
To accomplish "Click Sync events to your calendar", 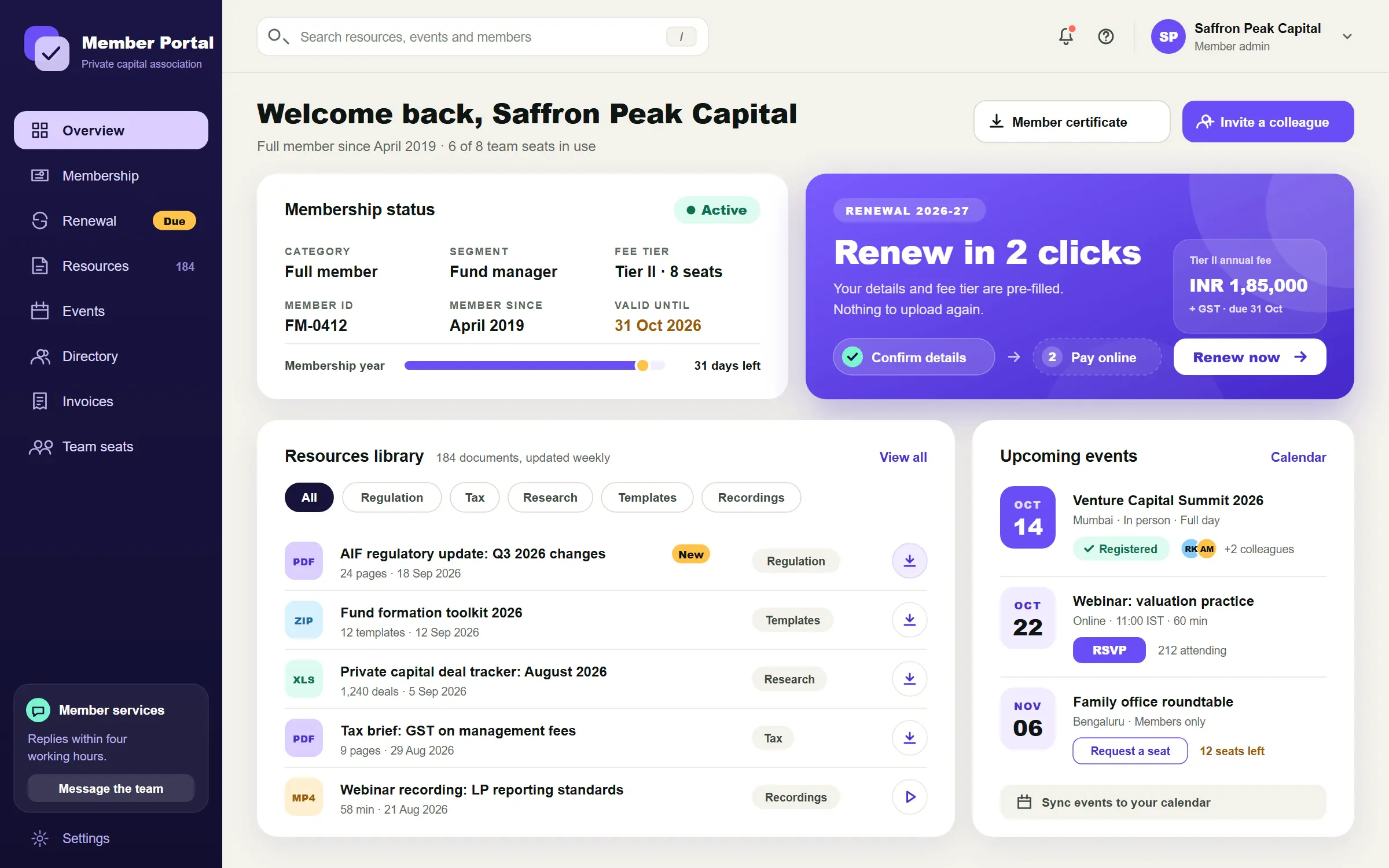I will point(1163,802).
